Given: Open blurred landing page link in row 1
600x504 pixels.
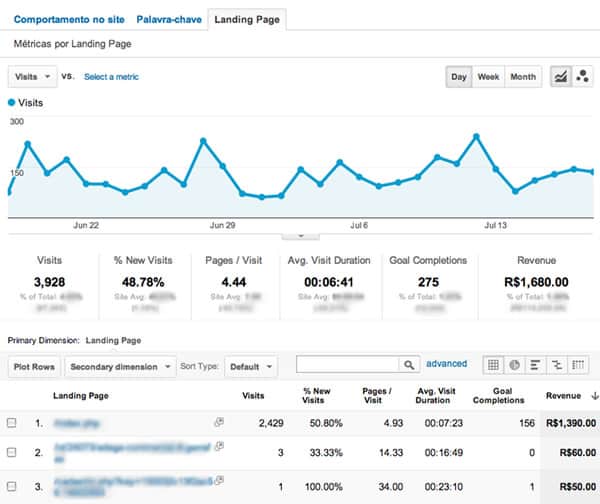Looking at the screenshot, I should click(77, 423).
